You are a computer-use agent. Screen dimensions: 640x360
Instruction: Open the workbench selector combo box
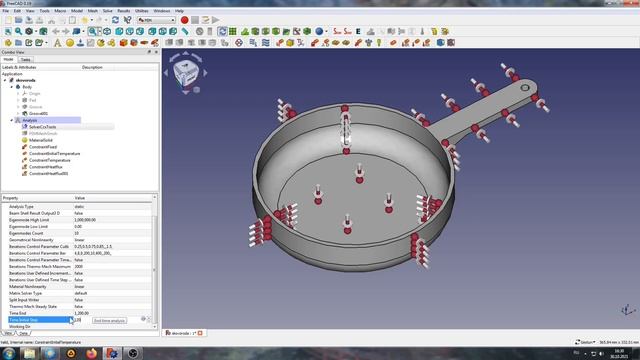[x=156, y=20]
